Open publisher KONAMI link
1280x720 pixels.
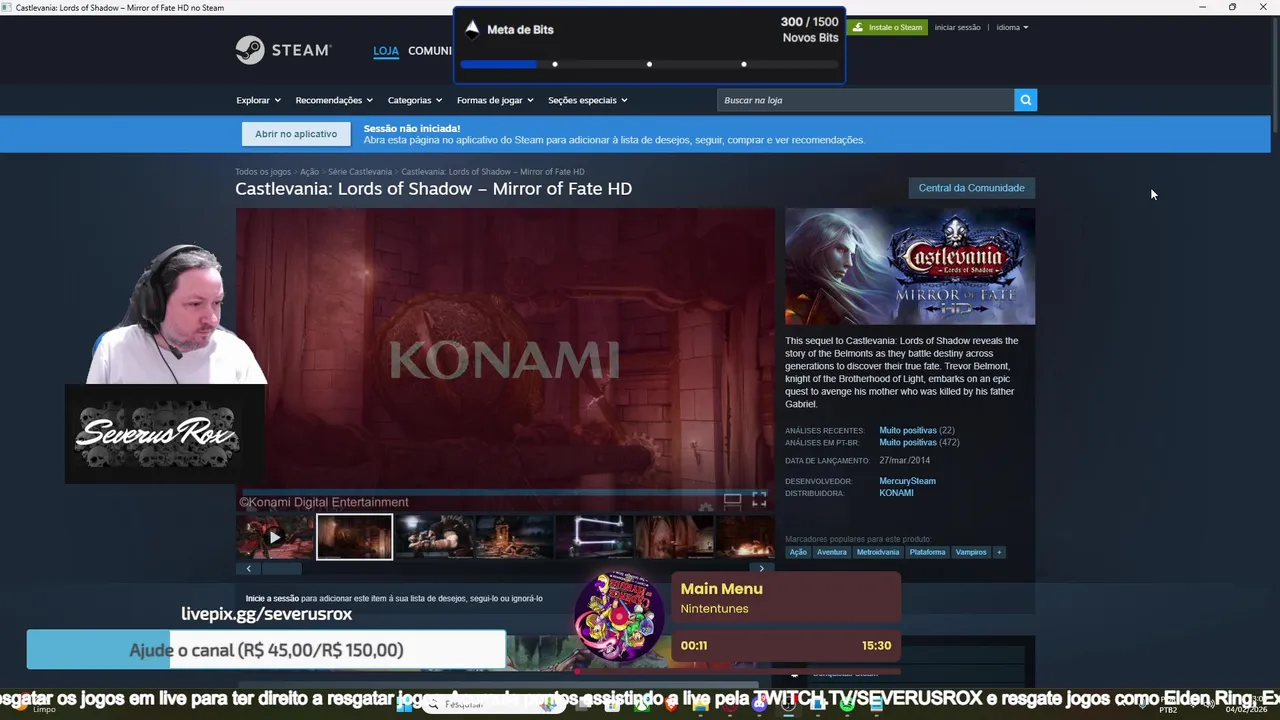tap(896, 493)
